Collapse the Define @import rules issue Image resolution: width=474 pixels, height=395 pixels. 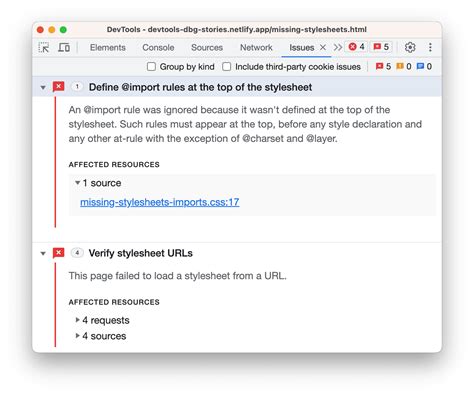[x=43, y=87]
